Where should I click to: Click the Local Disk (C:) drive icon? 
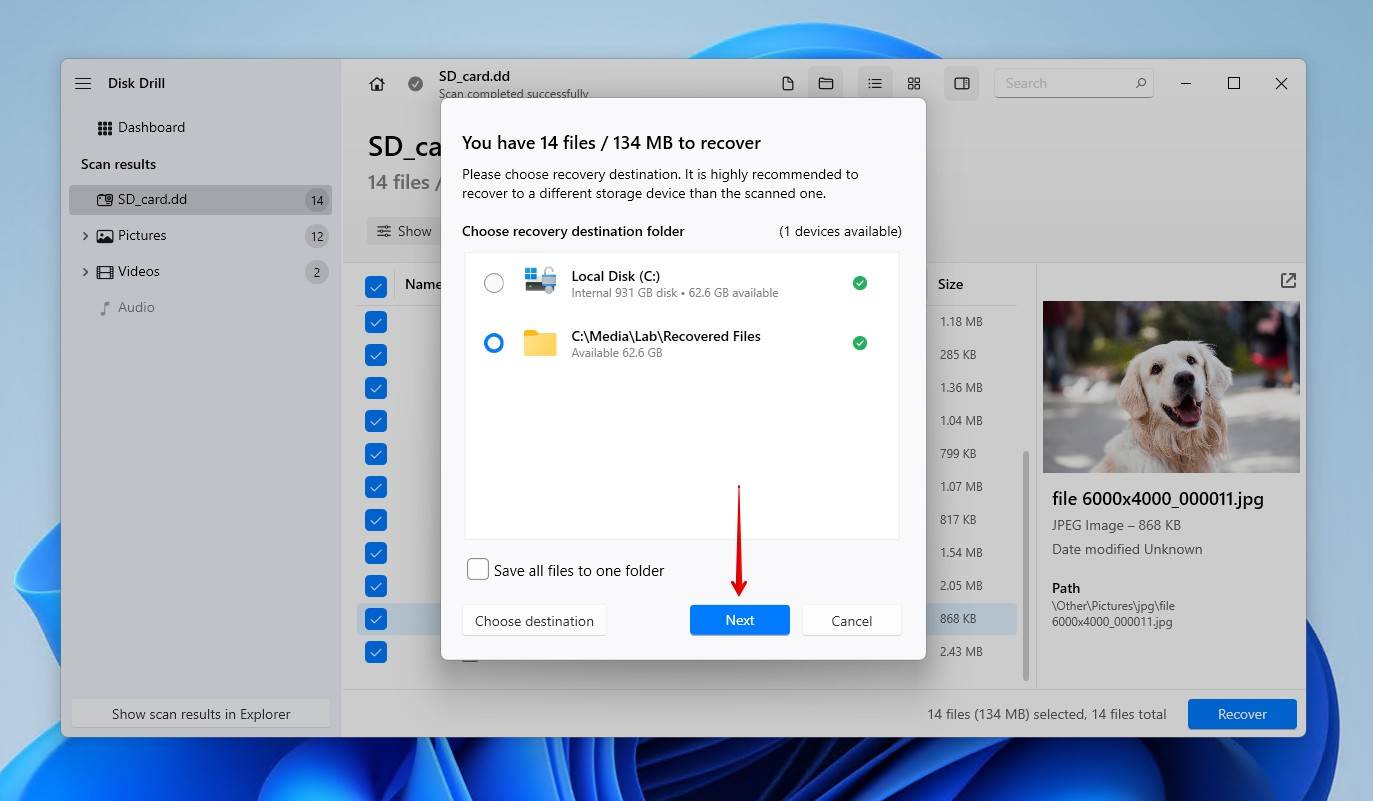click(x=540, y=281)
